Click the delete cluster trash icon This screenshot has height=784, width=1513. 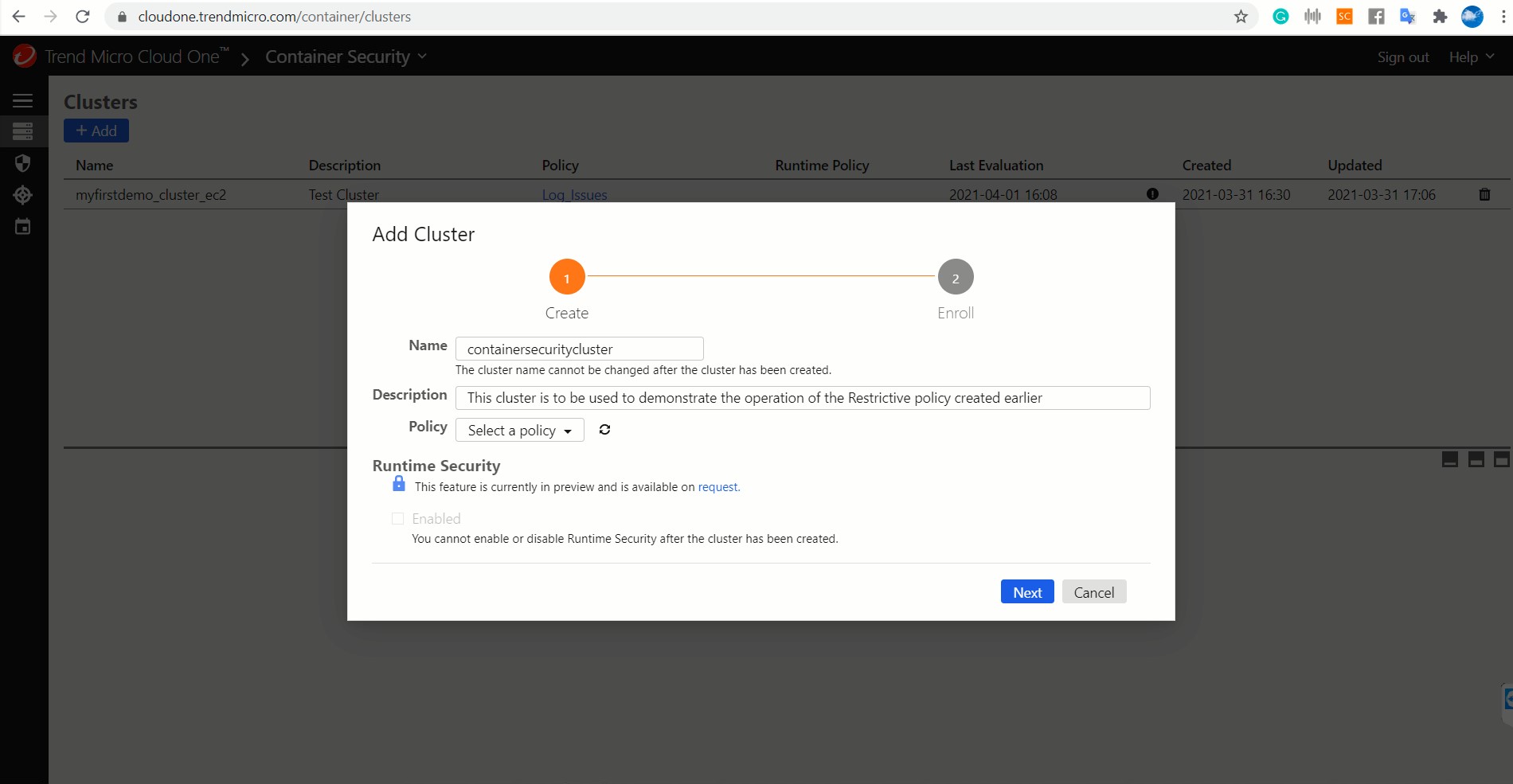coord(1484,194)
